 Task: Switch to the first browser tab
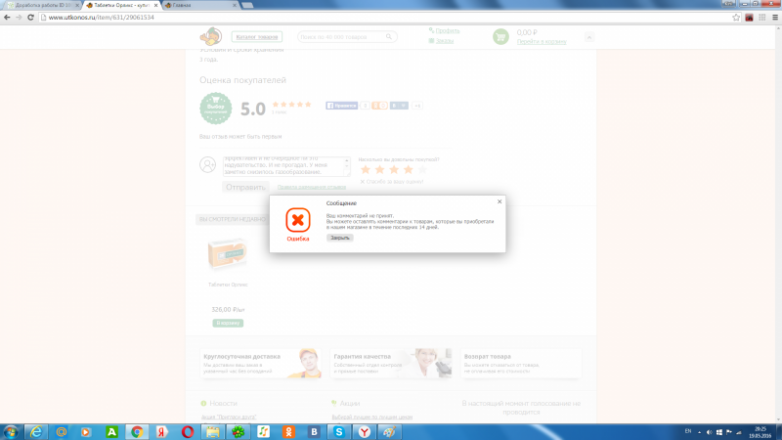point(38,5)
